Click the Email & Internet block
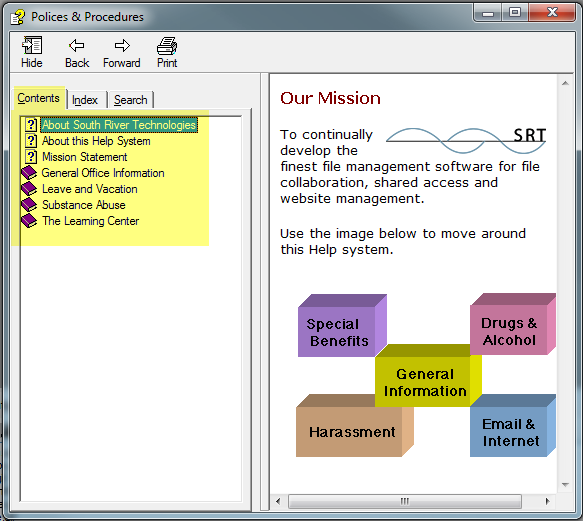 pos(513,426)
